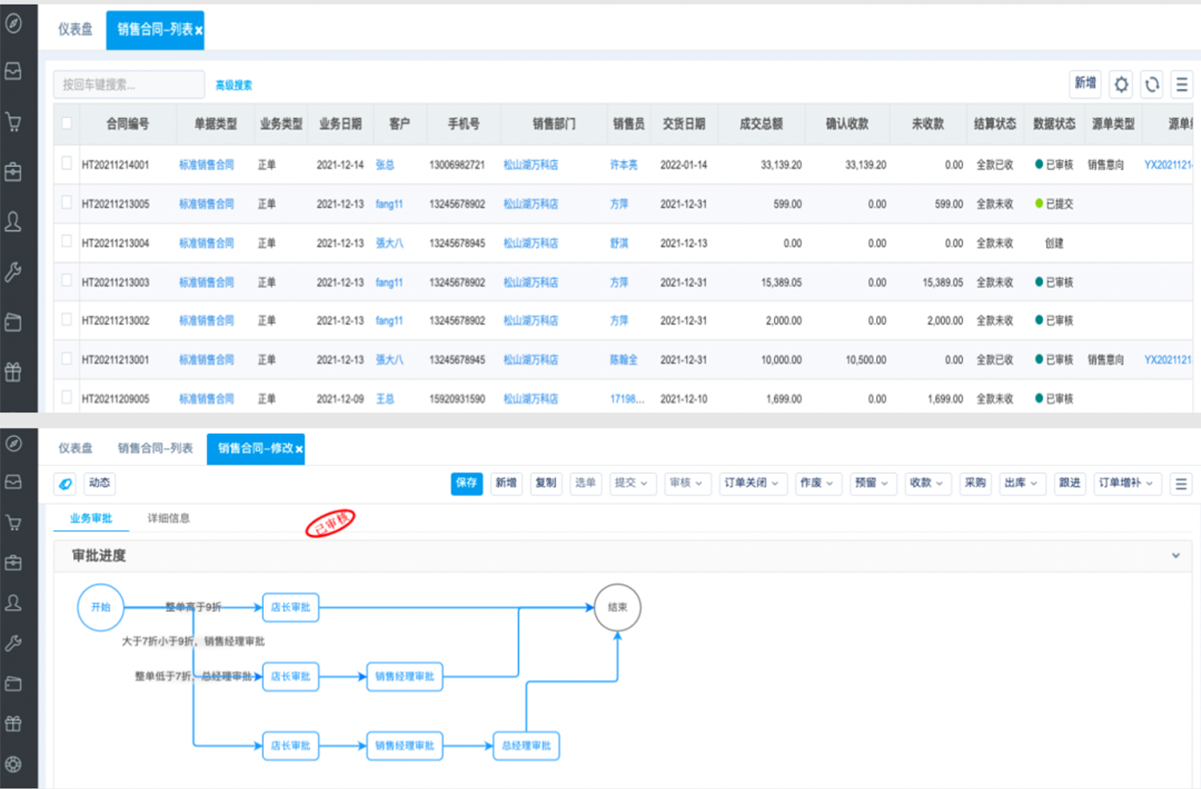Switch to 销售合同-列表 tab in lower screen

click(x=155, y=449)
